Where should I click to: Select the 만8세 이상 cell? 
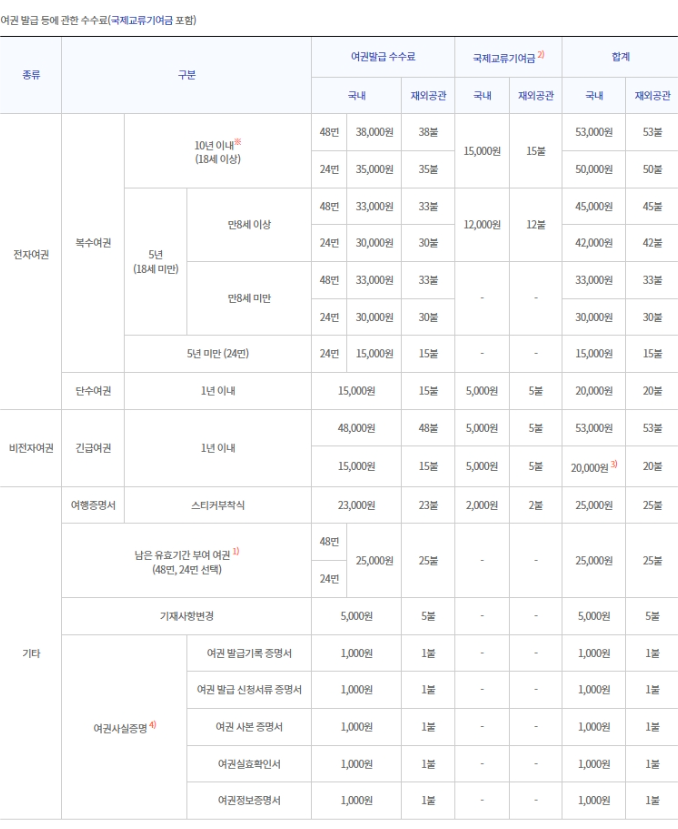tap(249, 225)
